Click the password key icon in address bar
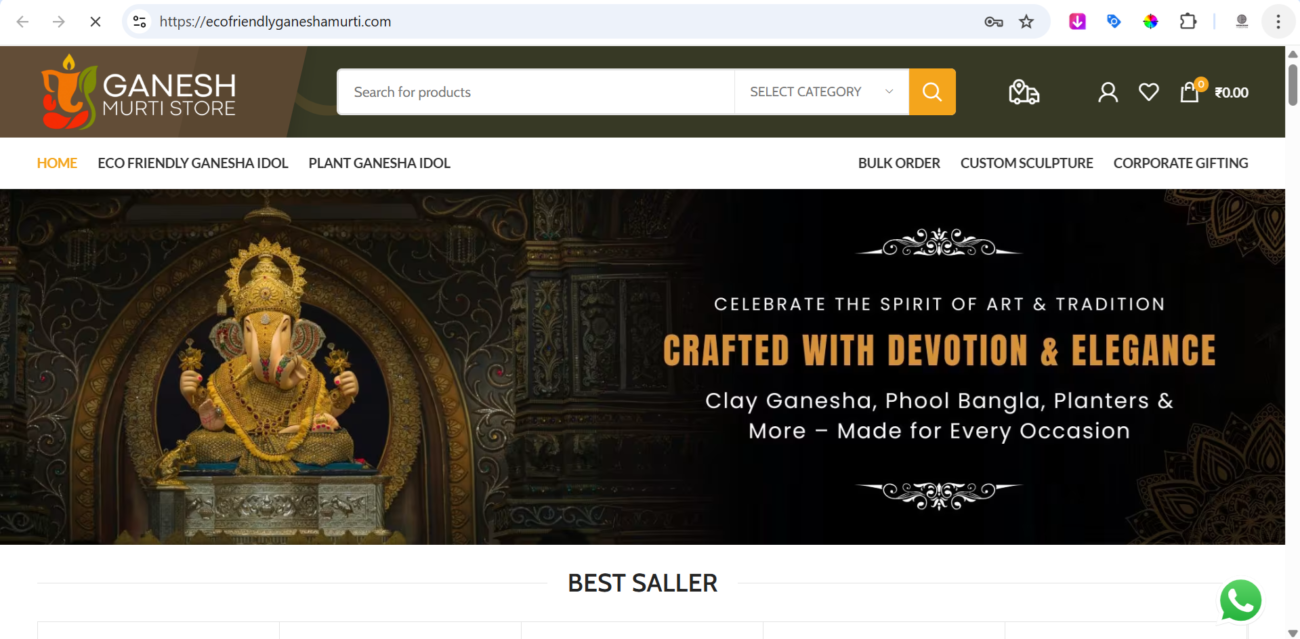Image resolution: width=1300 pixels, height=639 pixels. [993, 21]
